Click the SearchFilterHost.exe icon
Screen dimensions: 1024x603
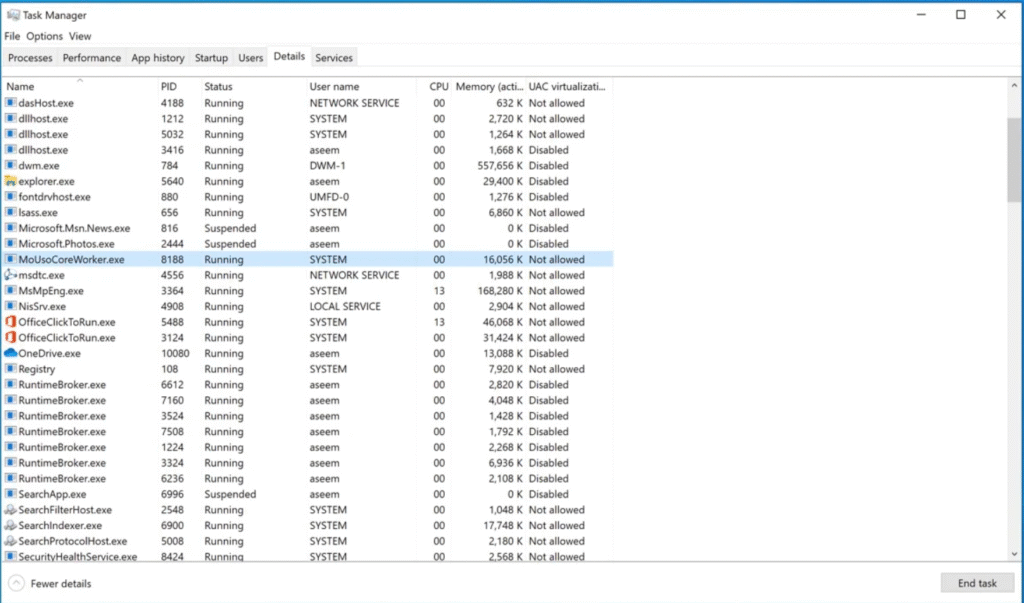point(11,510)
